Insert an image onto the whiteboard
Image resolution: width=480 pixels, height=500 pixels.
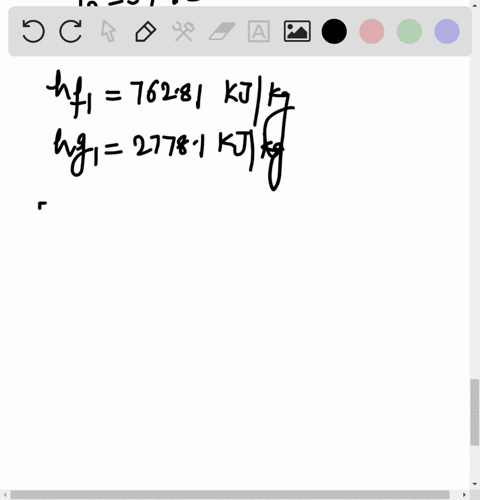click(x=297, y=31)
